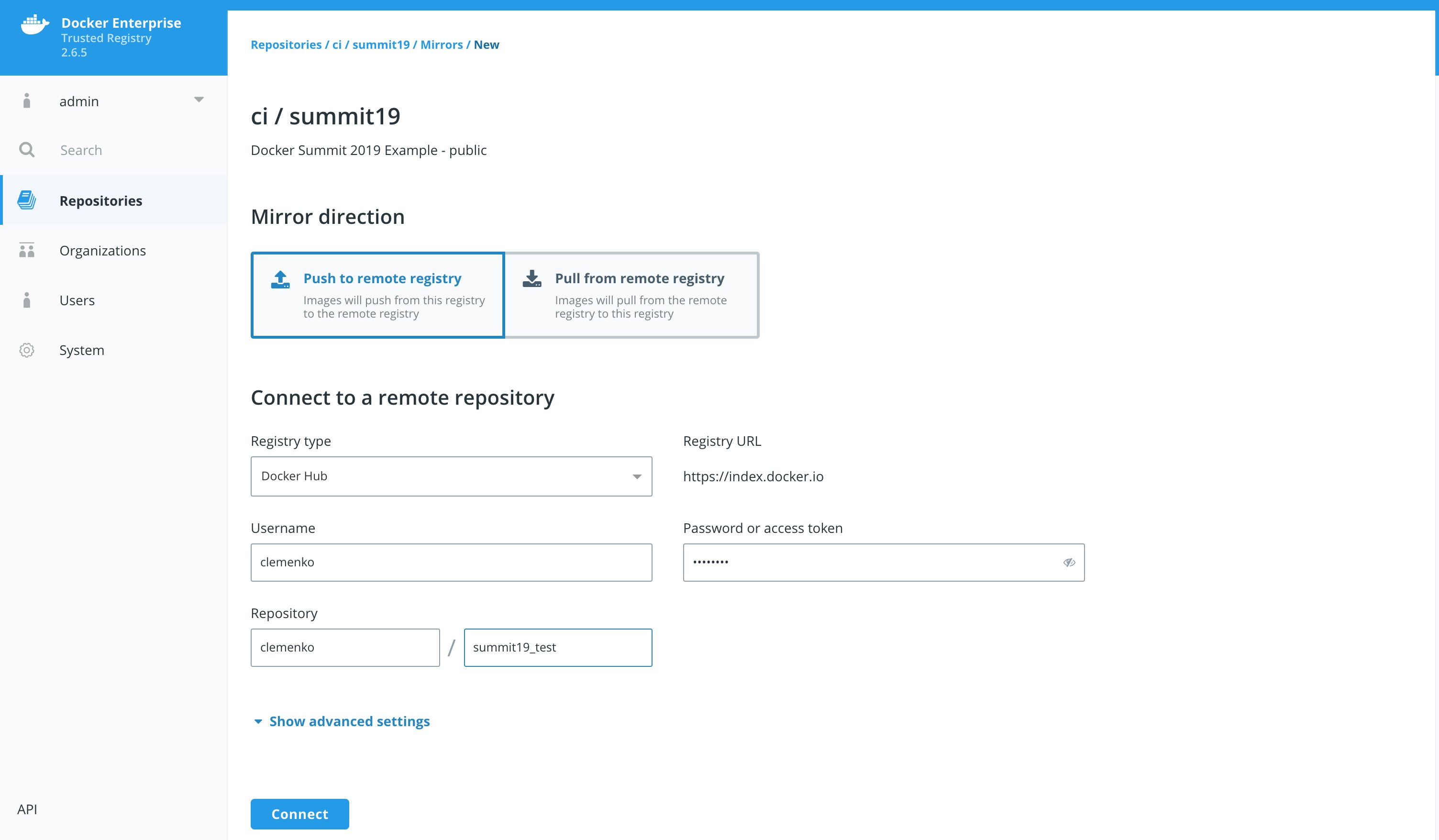The height and width of the screenshot is (840, 1439).
Task: Open Organizations in the sidebar menu
Action: click(103, 251)
